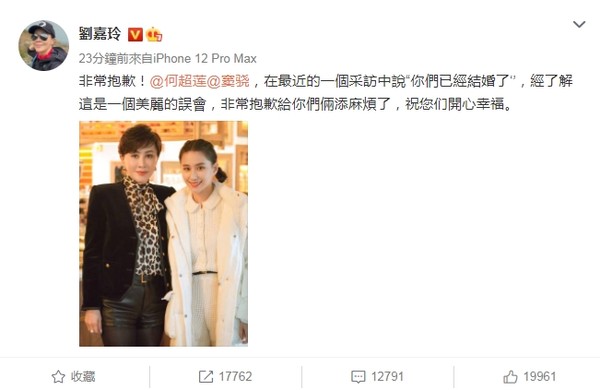Click the star favorite icon
The image size is (600, 390).
pyautogui.click(x=58, y=377)
